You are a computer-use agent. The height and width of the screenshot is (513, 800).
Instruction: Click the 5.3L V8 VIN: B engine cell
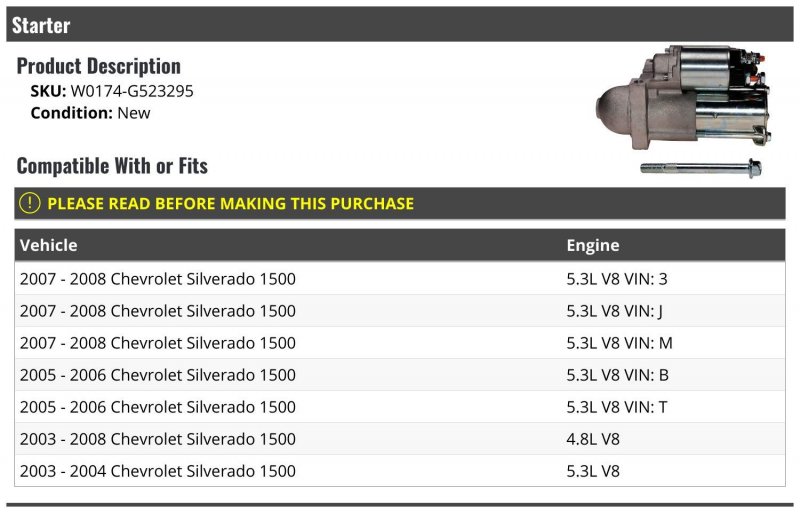tap(616, 375)
